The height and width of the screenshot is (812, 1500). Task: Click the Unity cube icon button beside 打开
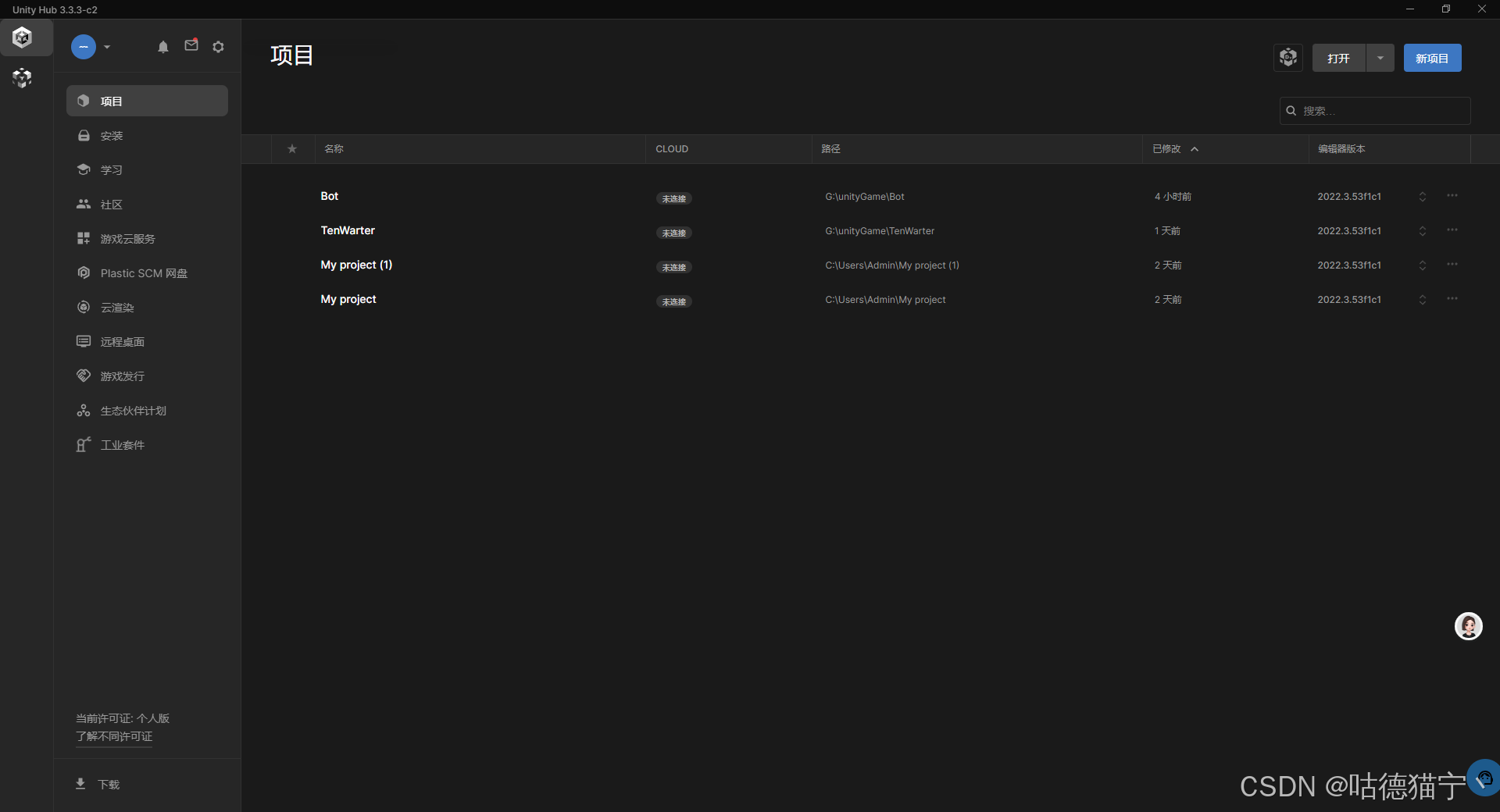point(1288,58)
